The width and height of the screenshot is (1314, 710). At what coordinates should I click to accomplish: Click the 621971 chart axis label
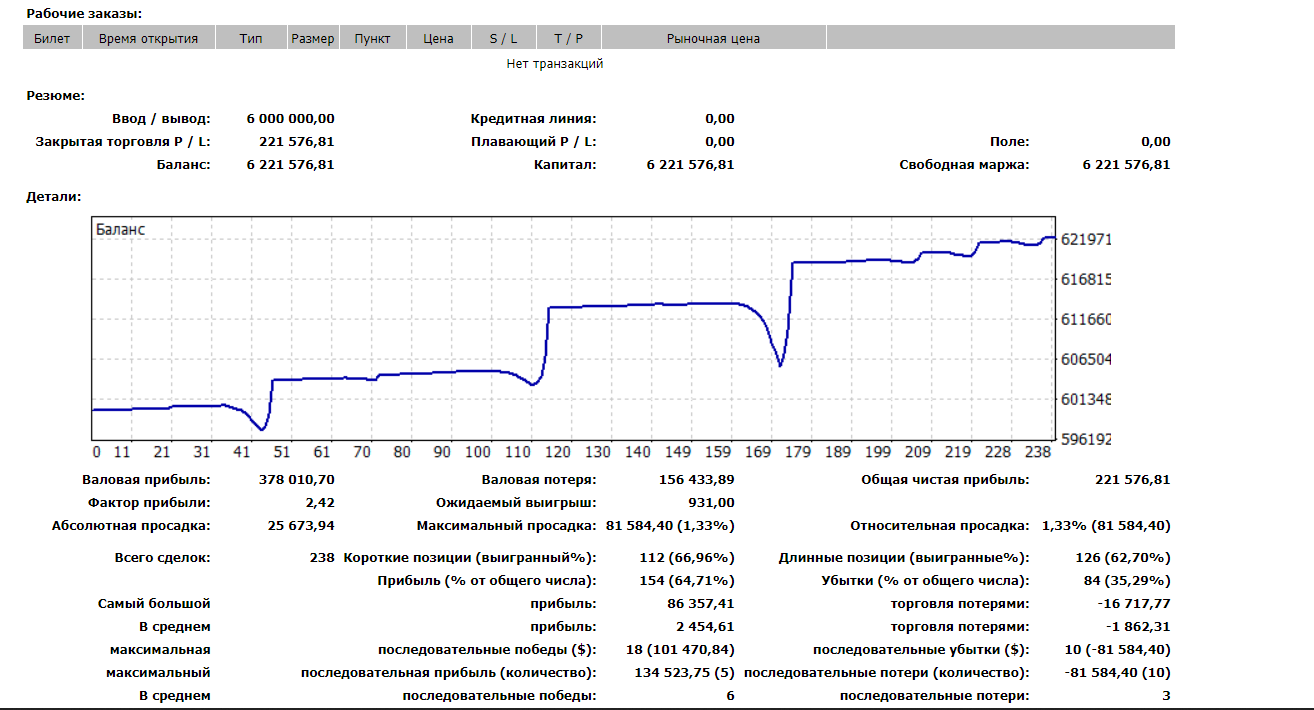(1084, 240)
